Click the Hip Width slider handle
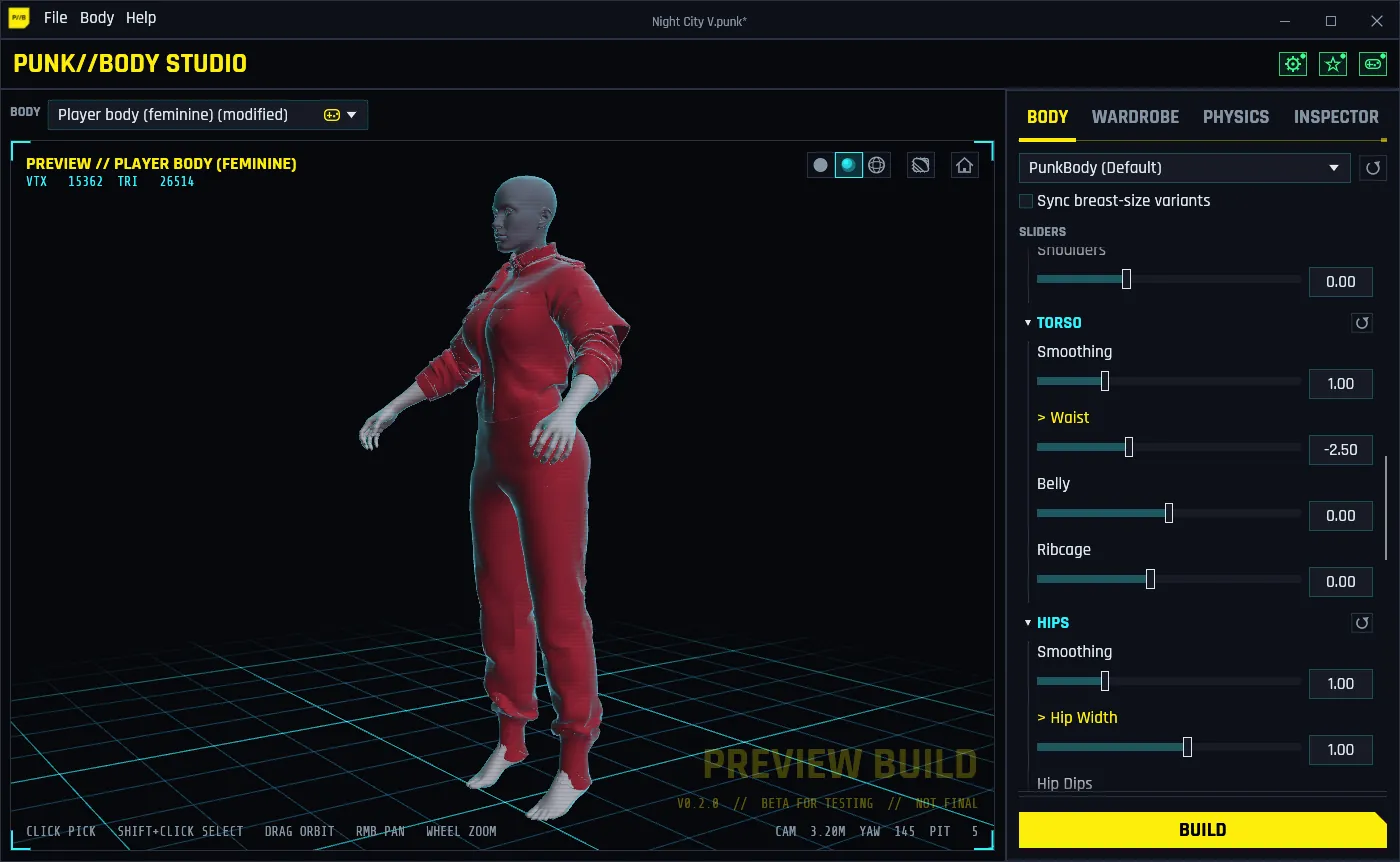1400x862 pixels. pyautogui.click(x=1188, y=748)
